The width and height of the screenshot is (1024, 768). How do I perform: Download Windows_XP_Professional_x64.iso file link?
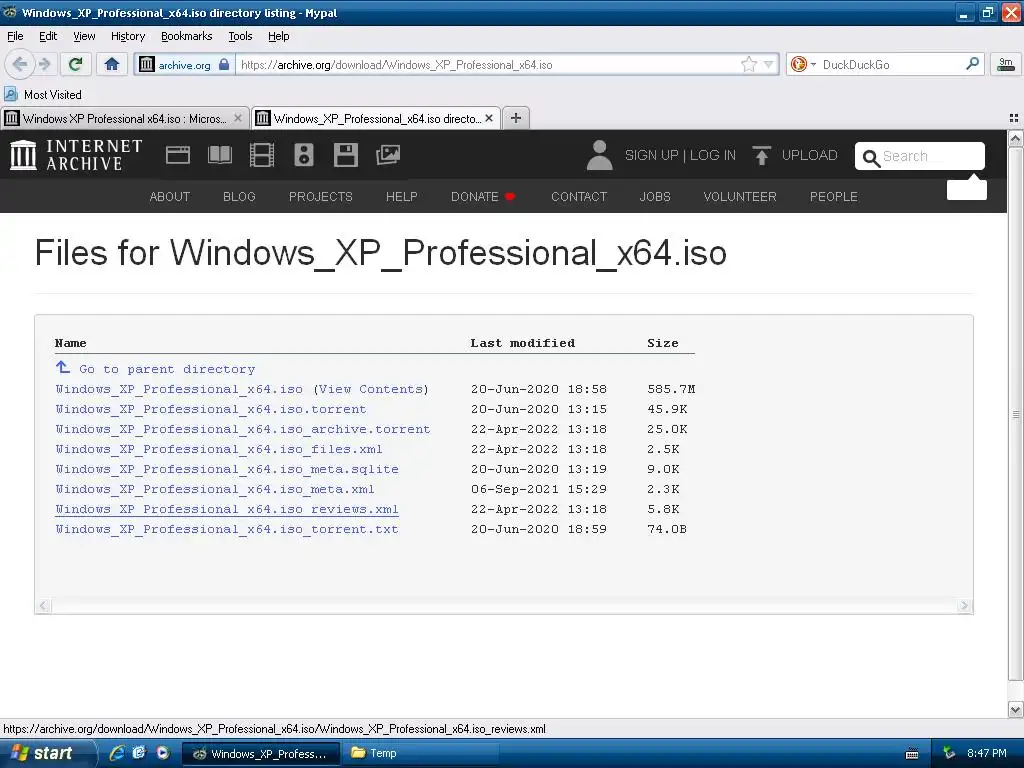pos(179,389)
